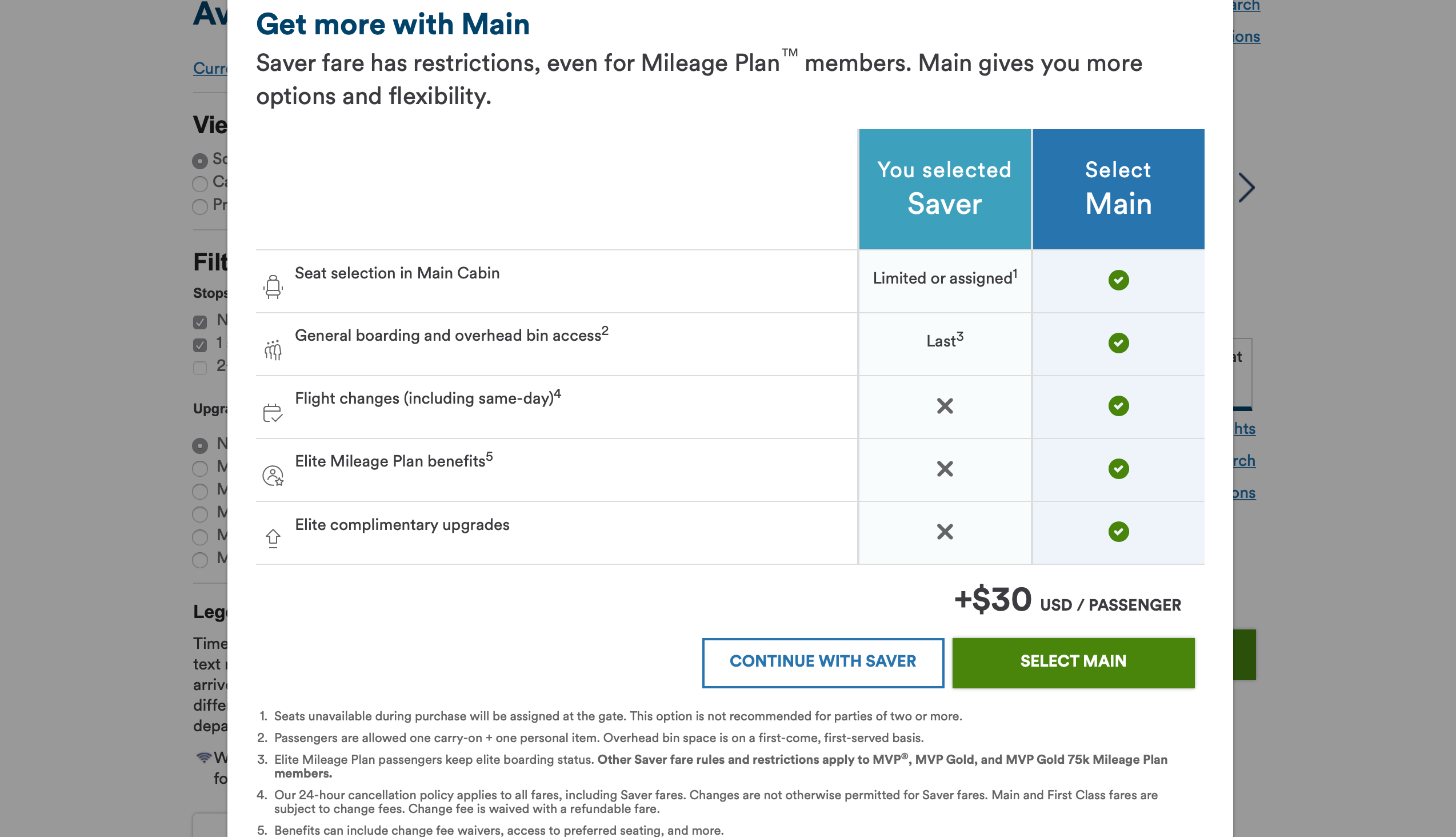The width and height of the screenshot is (1456, 837).
Task: Toggle the second checked Stops checkbox
Action: (x=200, y=345)
